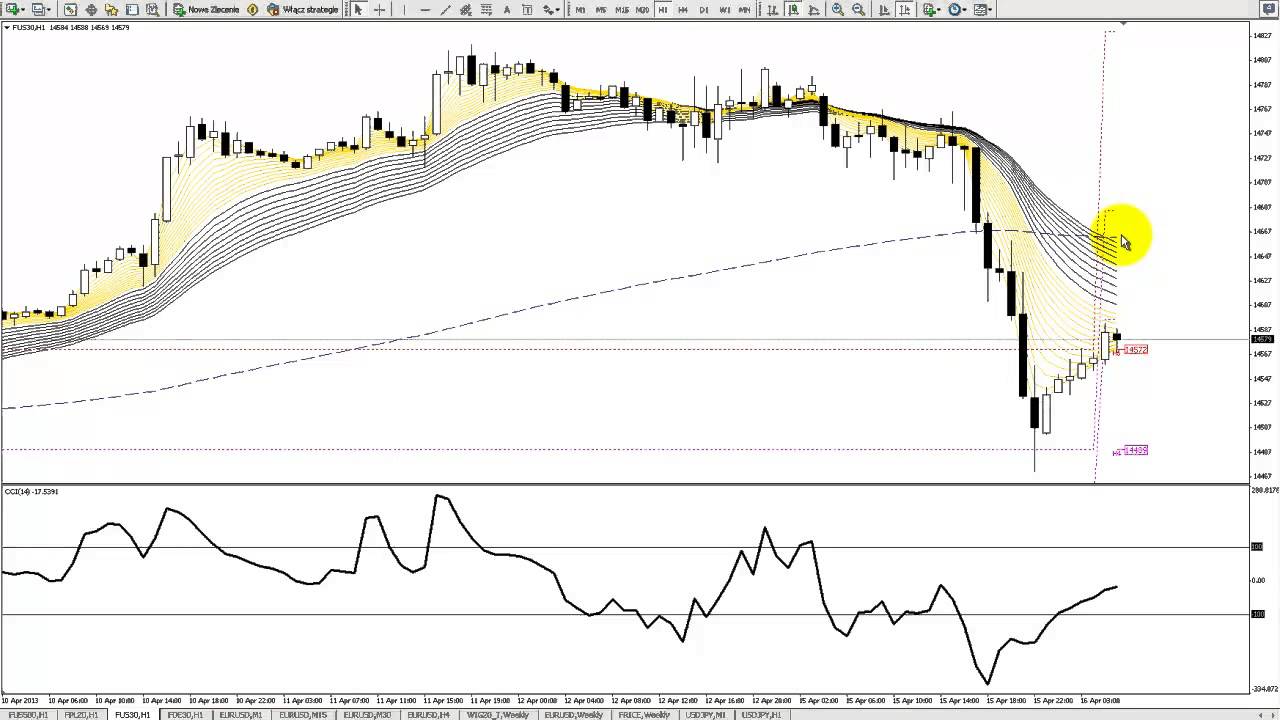Switch to W1 timeframe
The image size is (1280, 720).
[725, 9]
